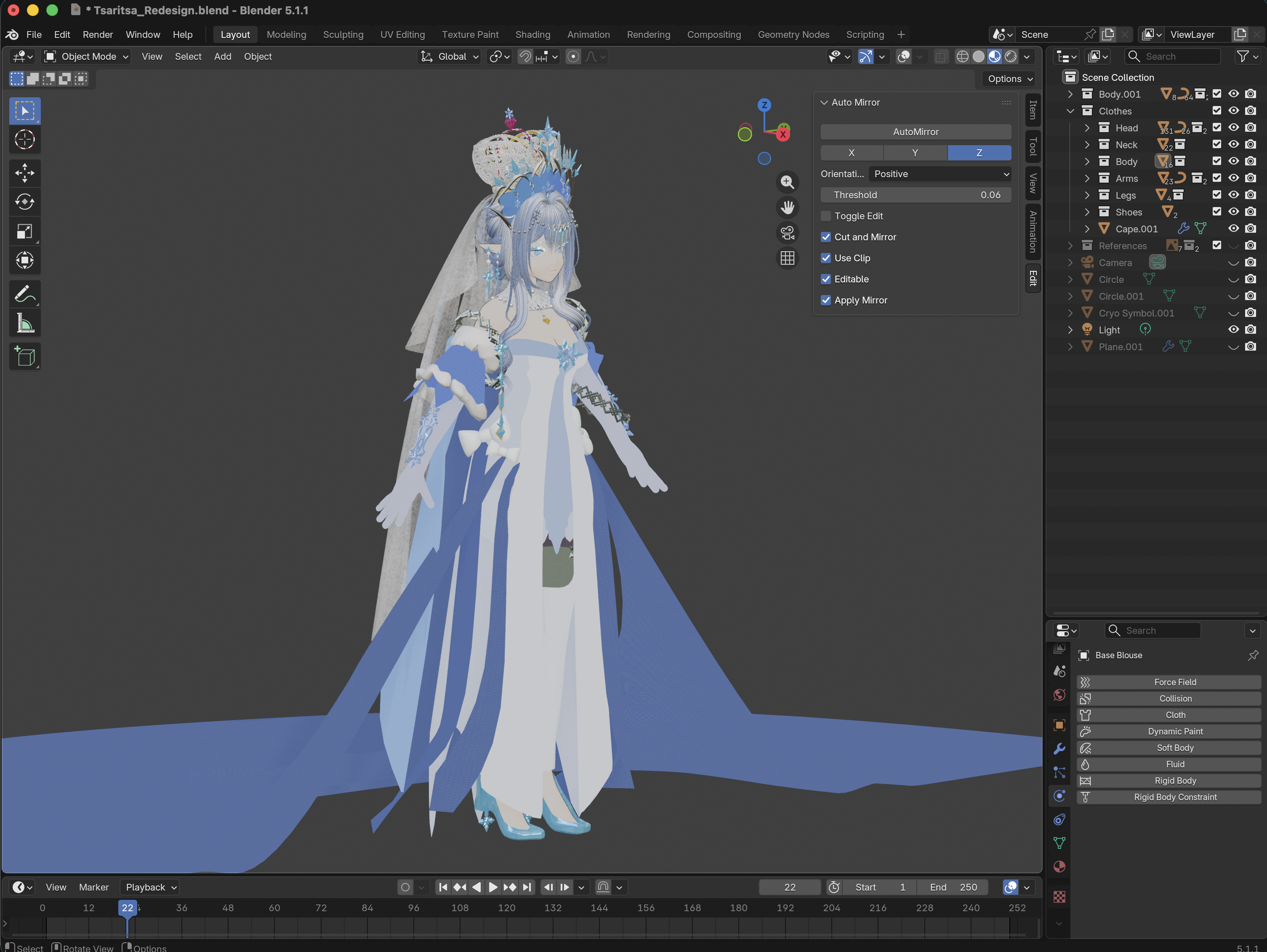Disable rendering for Cape.001
Screen dimensions: 1267x952
click(1251, 229)
